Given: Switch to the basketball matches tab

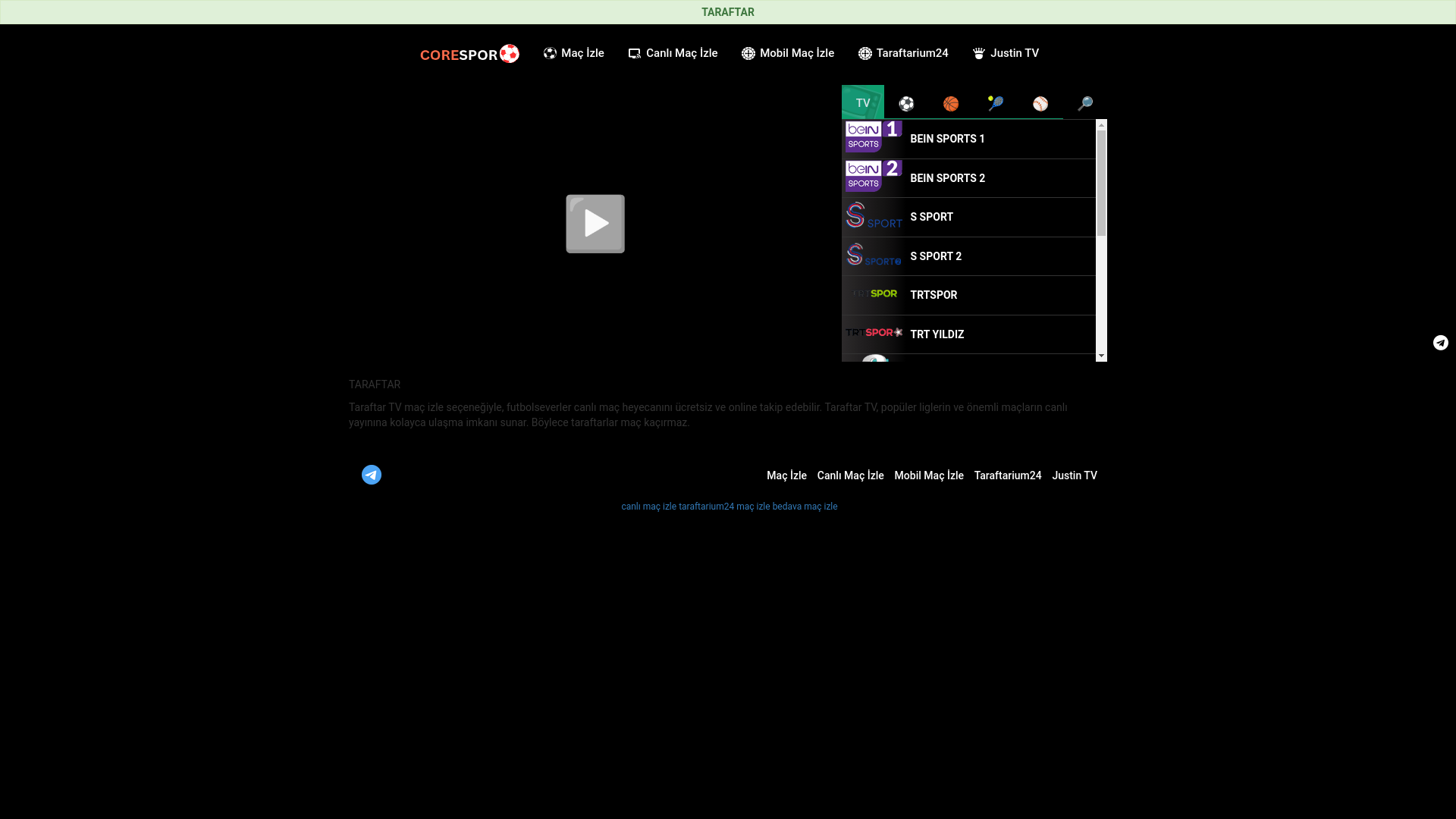Looking at the screenshot, I should coord(951,103).
